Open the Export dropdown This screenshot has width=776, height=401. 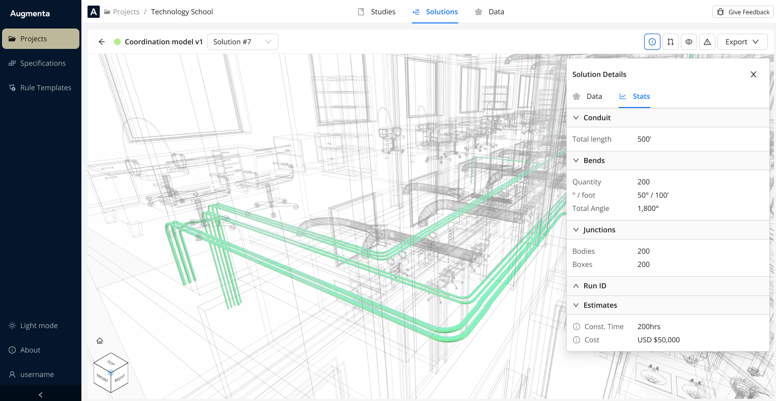tap(742, 42)
